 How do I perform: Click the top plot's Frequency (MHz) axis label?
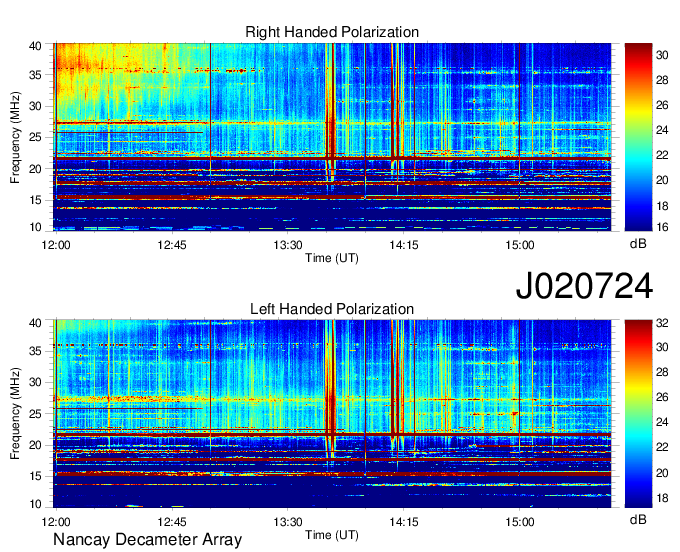[x=15, y=137]
